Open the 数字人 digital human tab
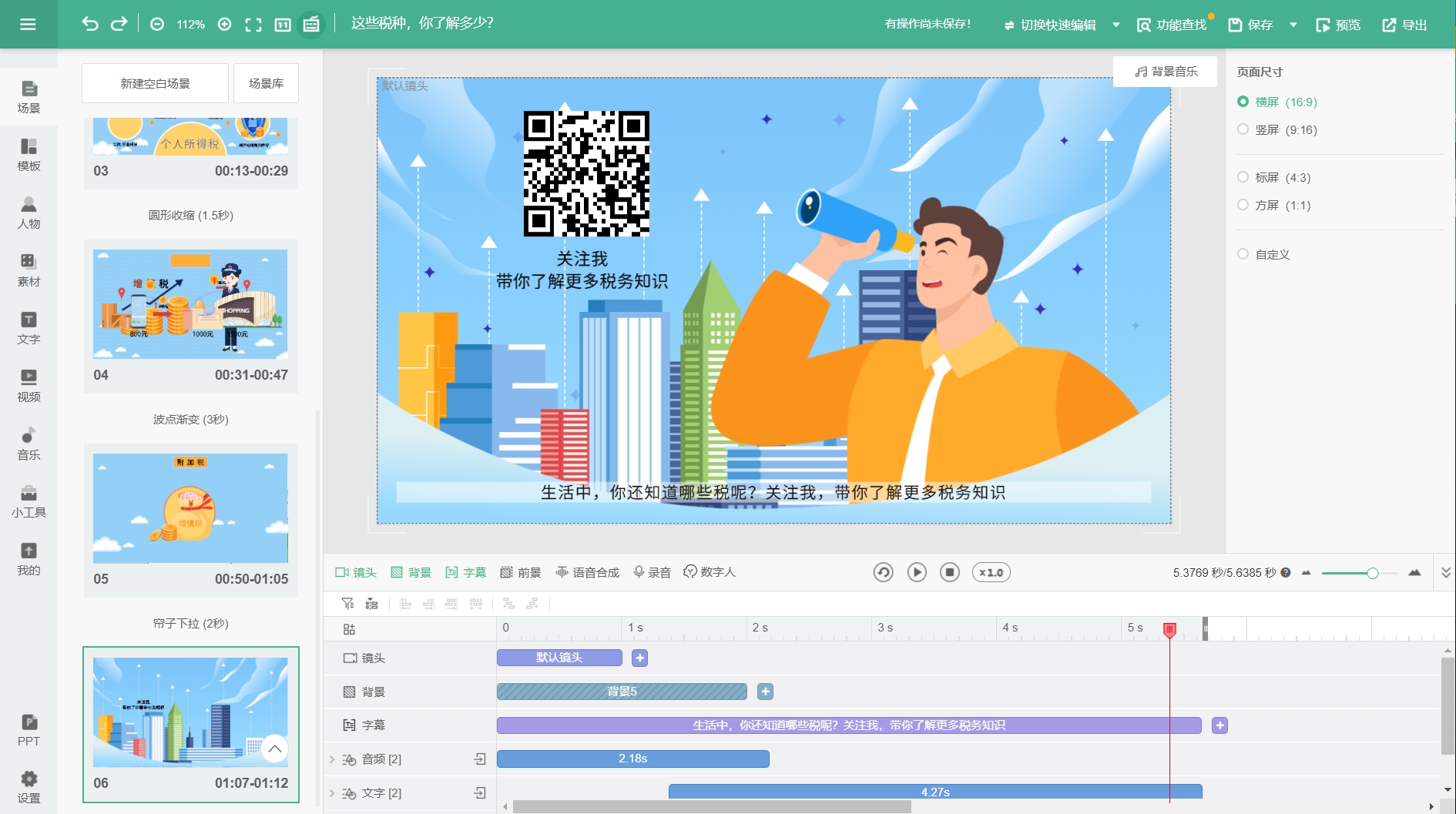 click(x=710, y=572)
